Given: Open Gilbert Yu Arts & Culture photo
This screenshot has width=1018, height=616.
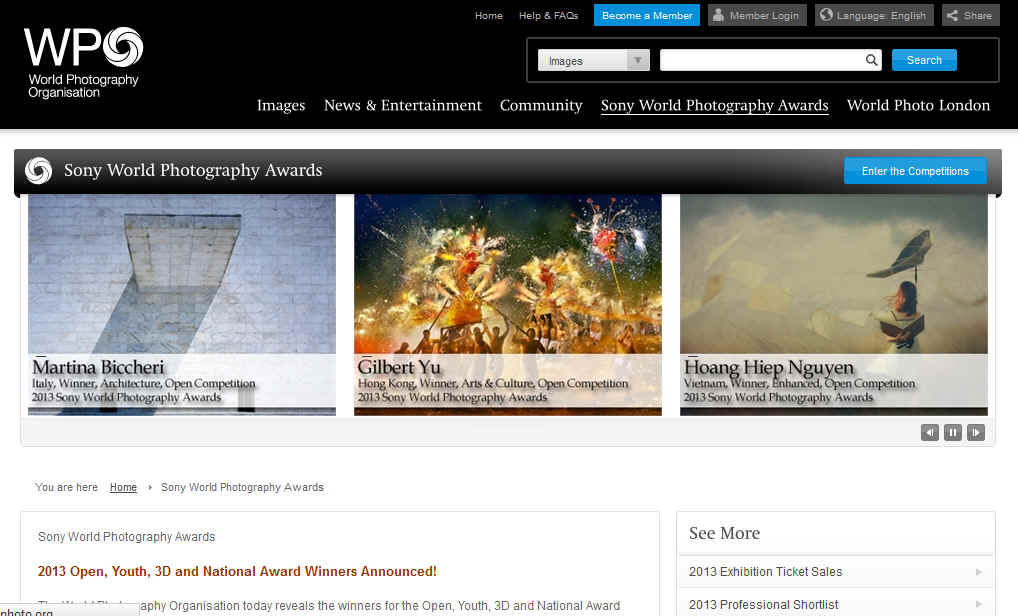Looking at the screenshot, I should [508, 304].
